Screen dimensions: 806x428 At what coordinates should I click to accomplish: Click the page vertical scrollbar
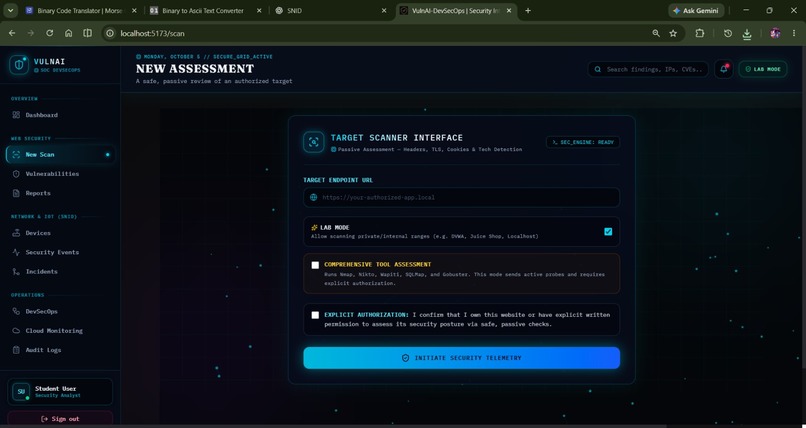click(x=803, y=206)
